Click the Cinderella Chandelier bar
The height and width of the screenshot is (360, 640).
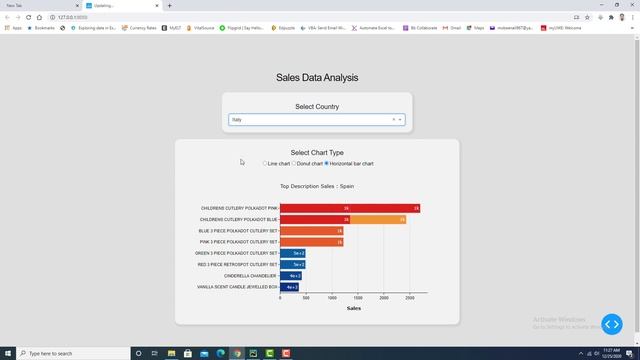click(x=291, y=276)
